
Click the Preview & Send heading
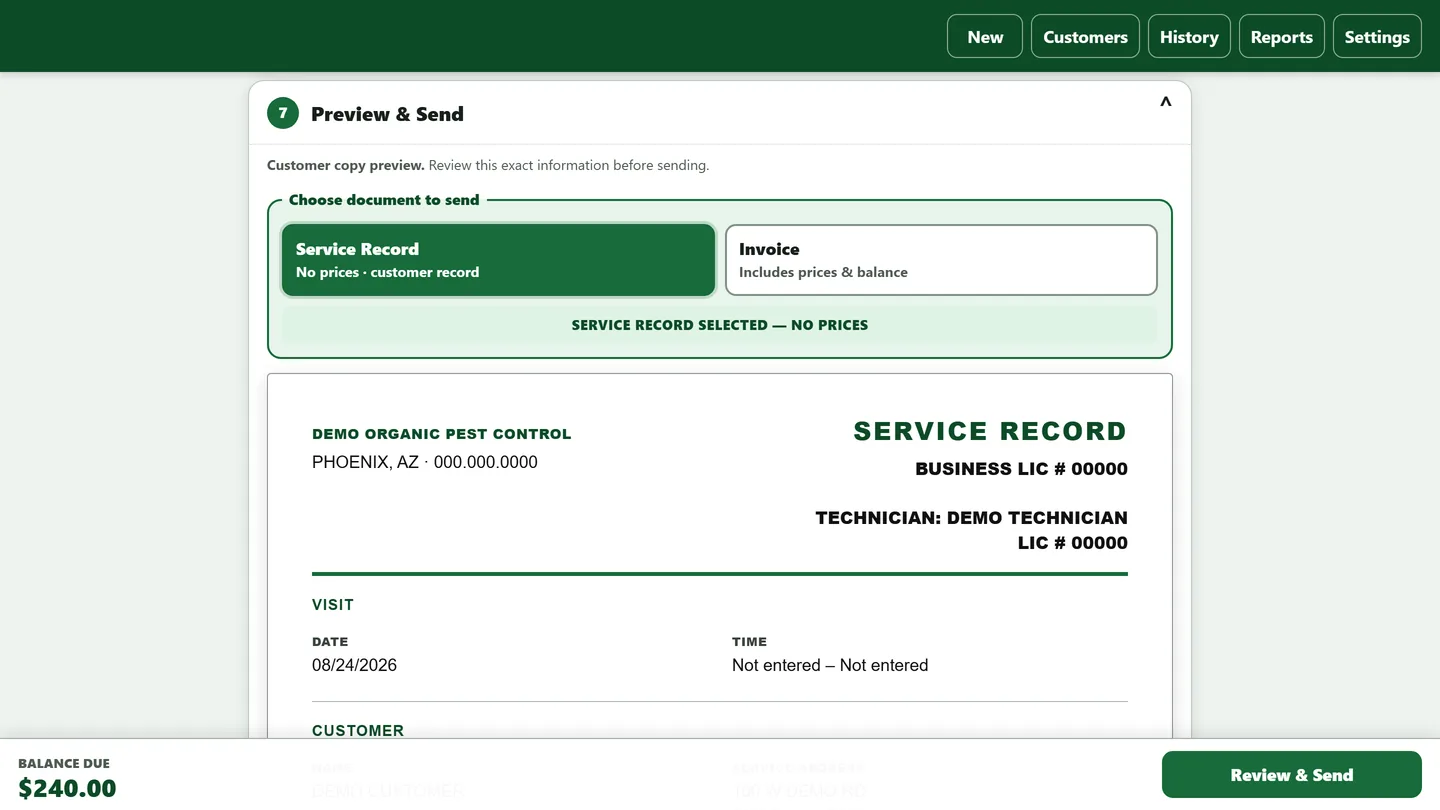(x=387, y=114)
